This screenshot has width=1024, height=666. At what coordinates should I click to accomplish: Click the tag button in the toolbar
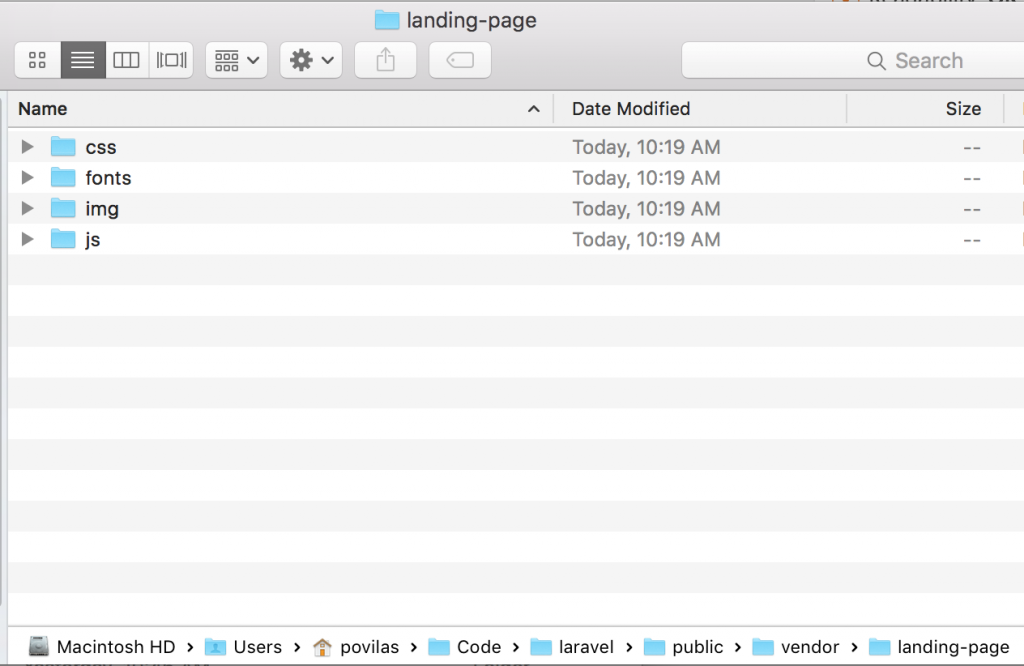point(460,60)
